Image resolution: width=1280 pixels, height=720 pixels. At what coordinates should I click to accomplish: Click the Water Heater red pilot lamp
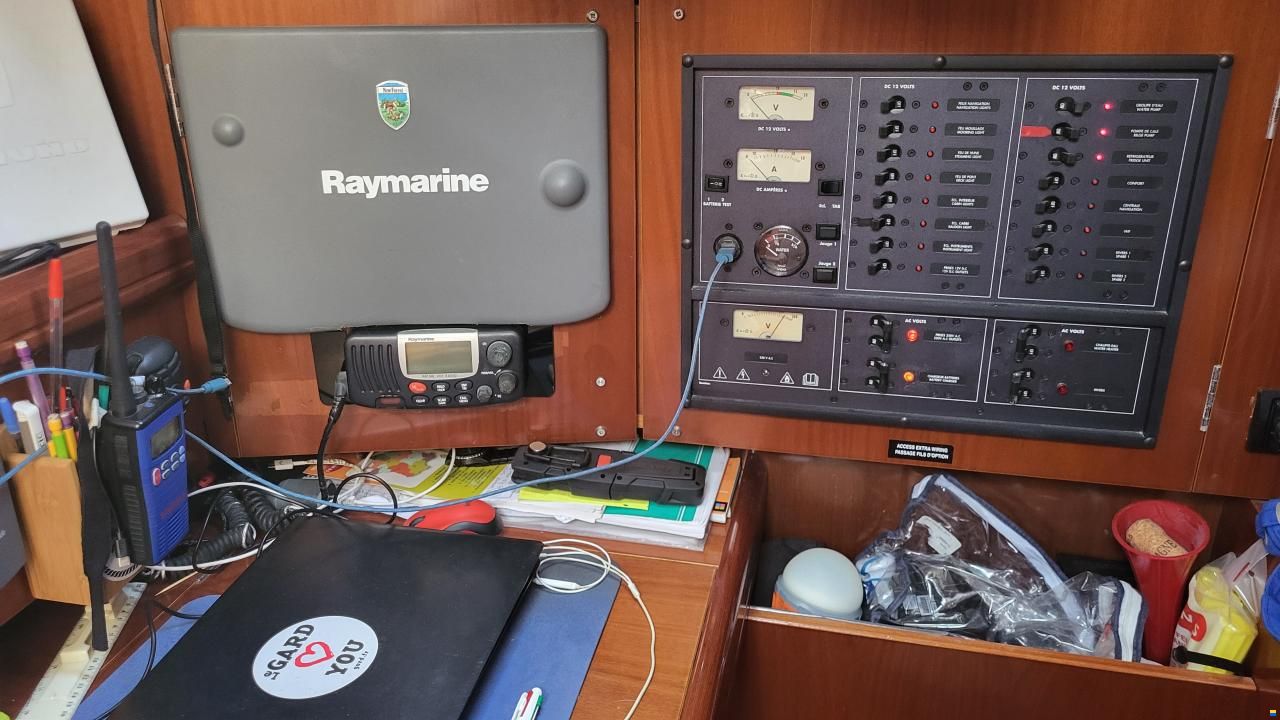click(1069, 346)
